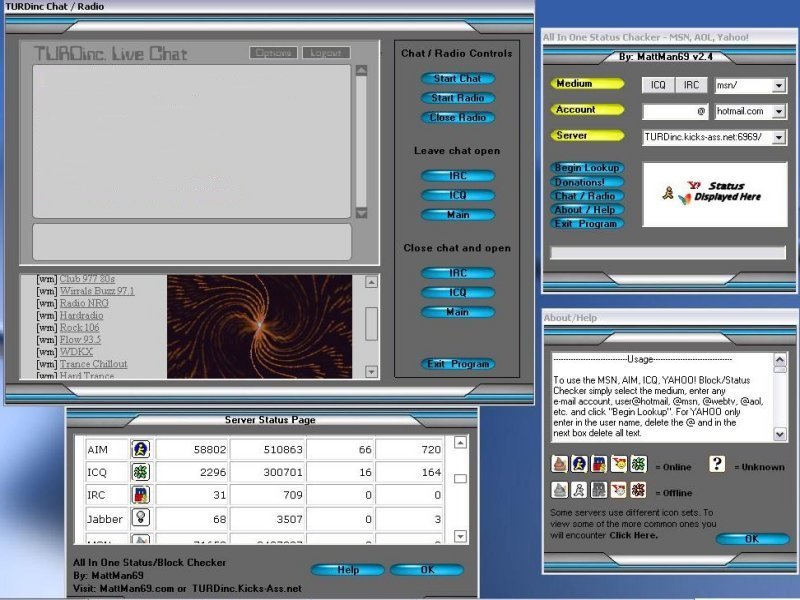Click the chat message entry box
The image size is (800, 600).
[x=192, y=242]
